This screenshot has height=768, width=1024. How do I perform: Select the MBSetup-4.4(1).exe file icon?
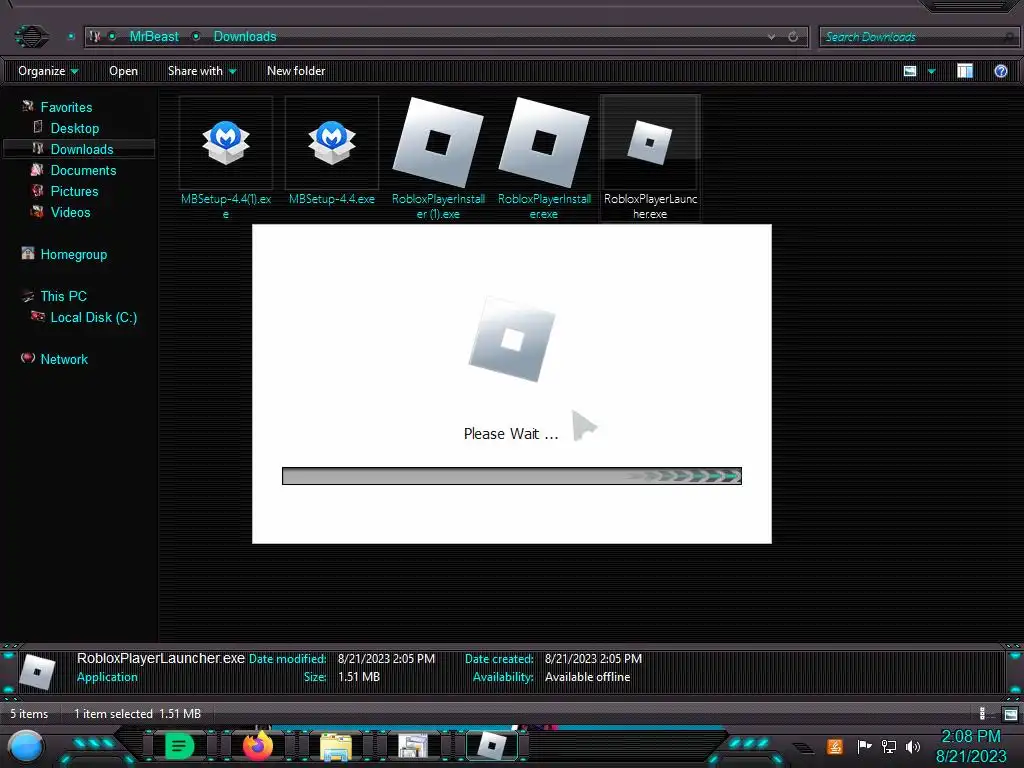coord(225,142)
